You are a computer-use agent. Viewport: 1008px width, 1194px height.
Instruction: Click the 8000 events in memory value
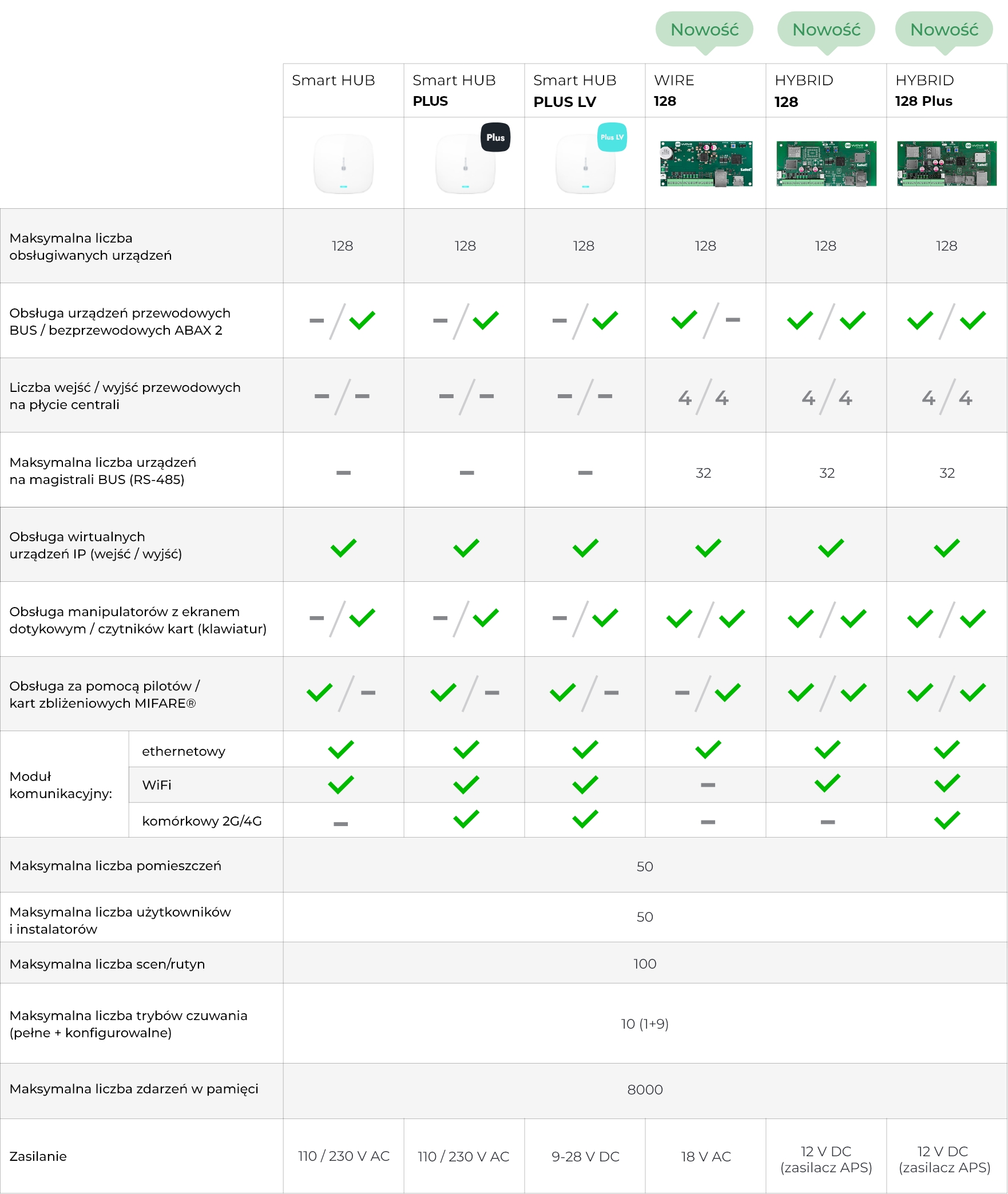pos(645,1089)
